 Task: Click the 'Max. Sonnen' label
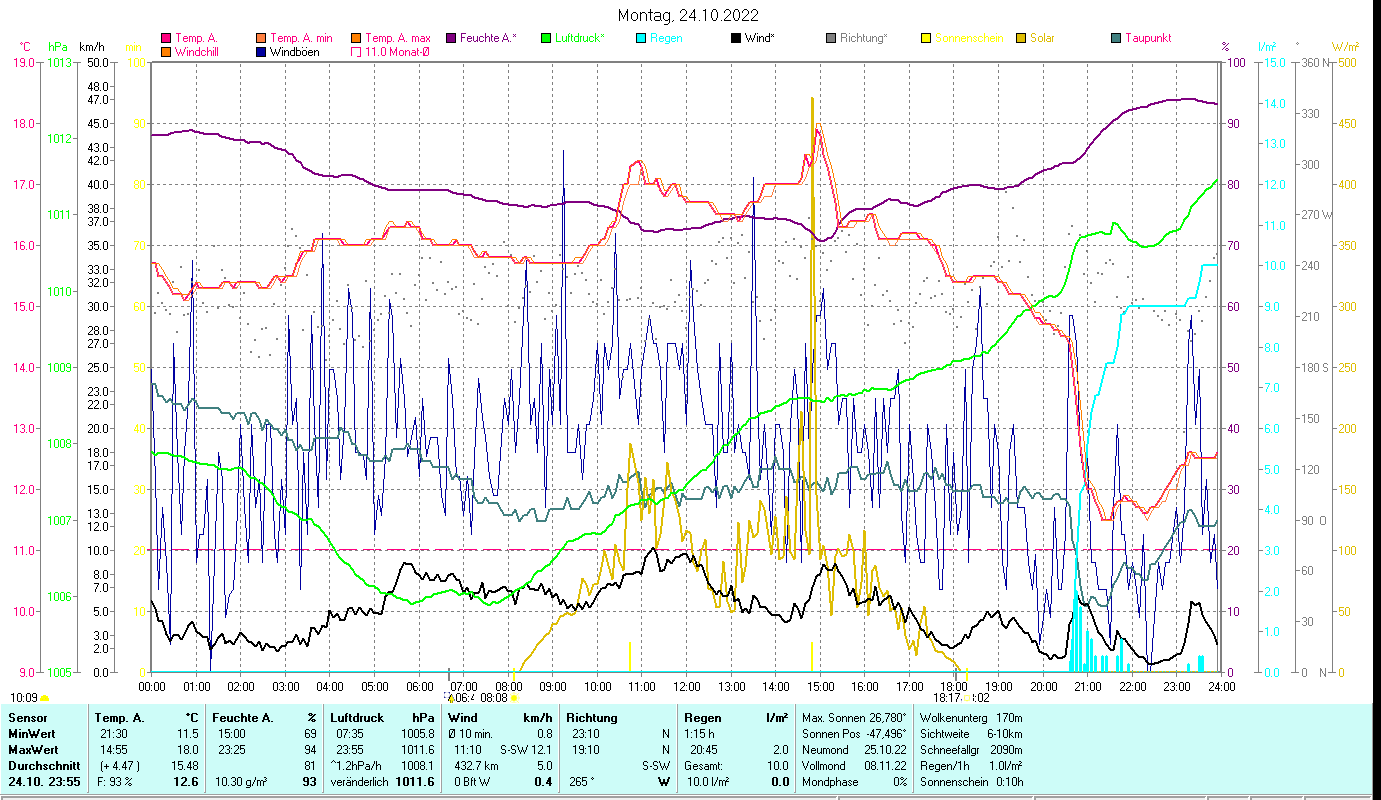coord(833,718)
